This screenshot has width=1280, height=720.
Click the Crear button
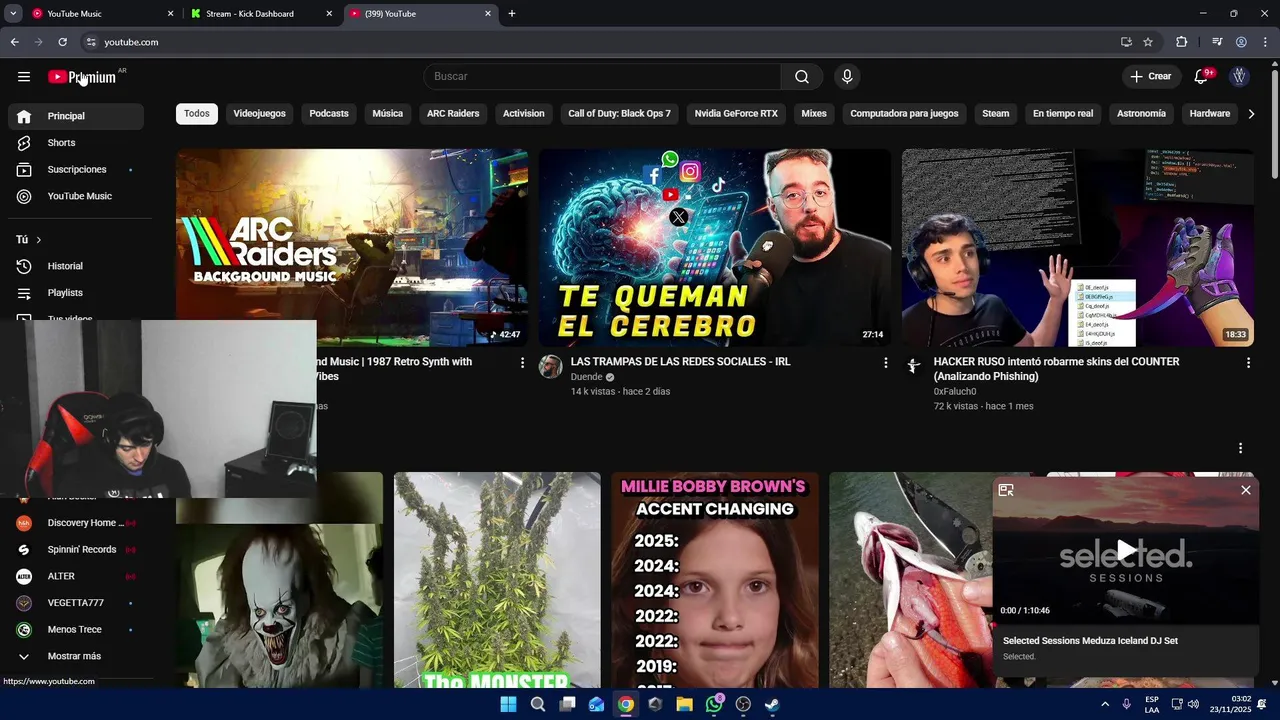pos(1150,77)
